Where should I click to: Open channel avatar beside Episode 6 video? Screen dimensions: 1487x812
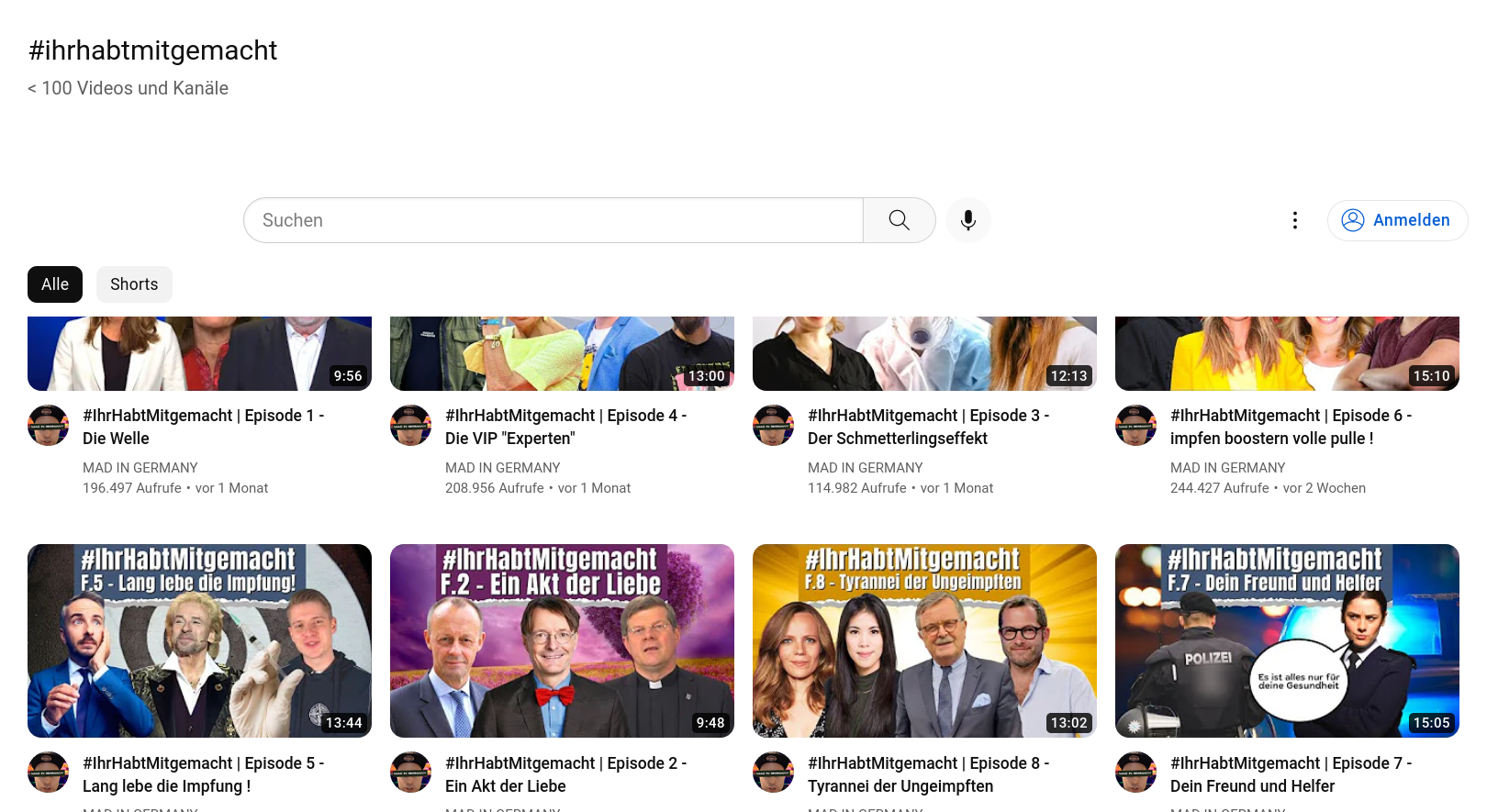coord(1136,425)
